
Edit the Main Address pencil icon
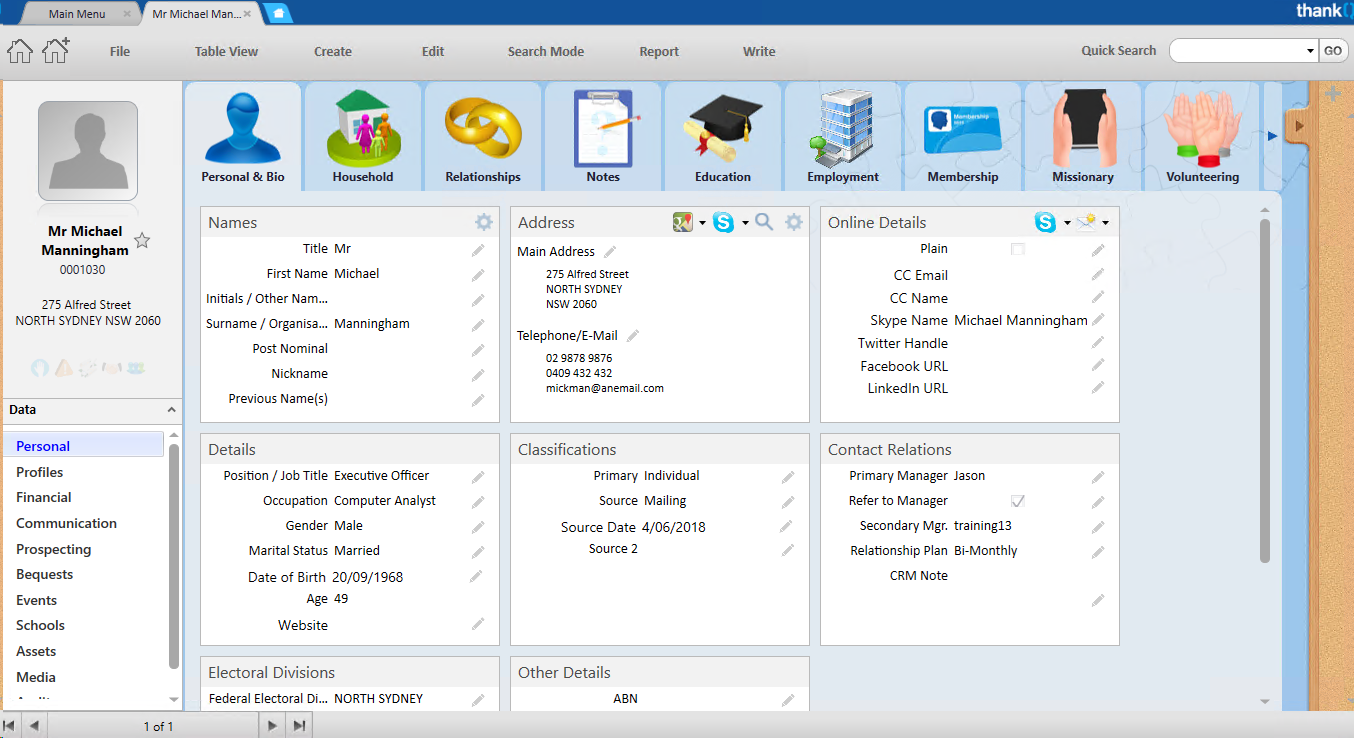[610, 251]
